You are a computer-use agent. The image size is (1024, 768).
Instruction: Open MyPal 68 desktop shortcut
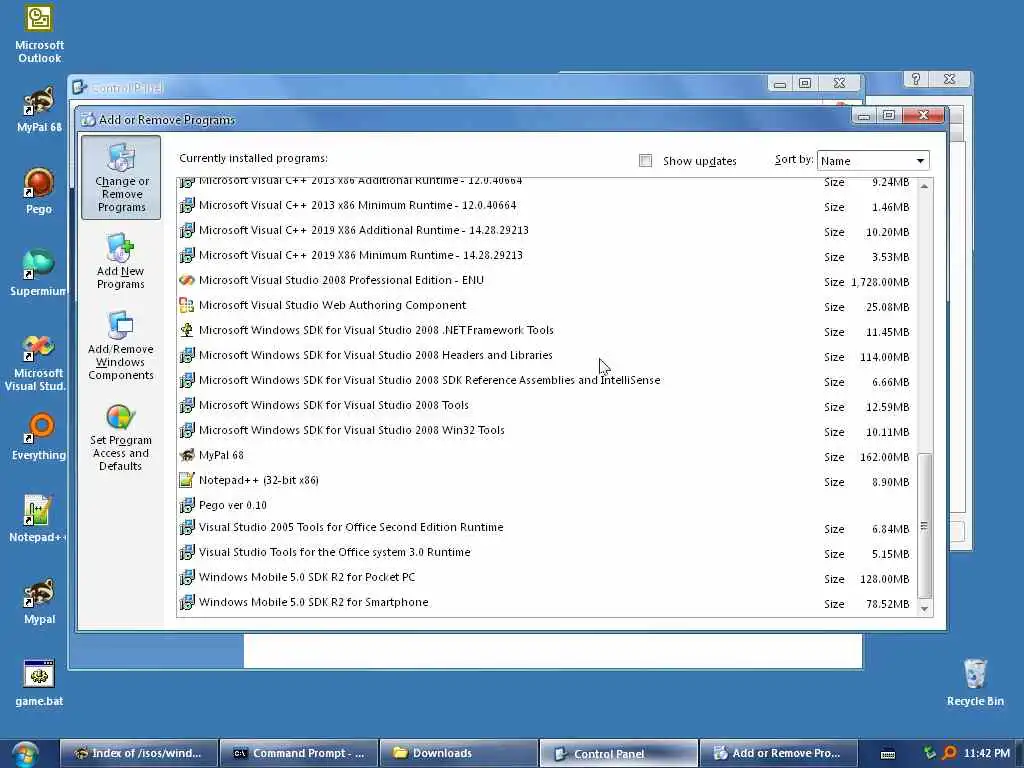39,109
